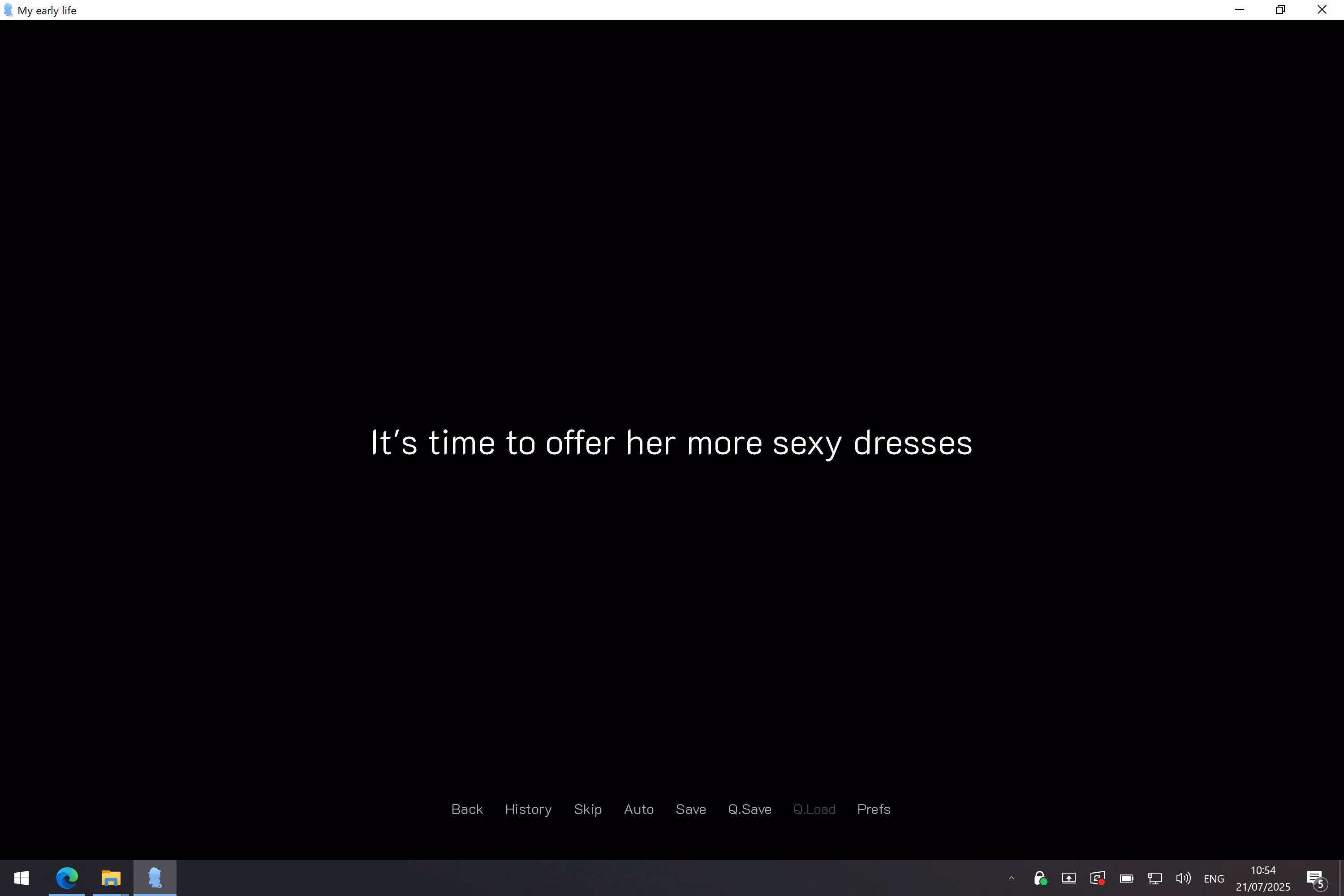Click Back in the quick menu
The height and width of the screenshot is (896, 1344).
tap(467, 809)
